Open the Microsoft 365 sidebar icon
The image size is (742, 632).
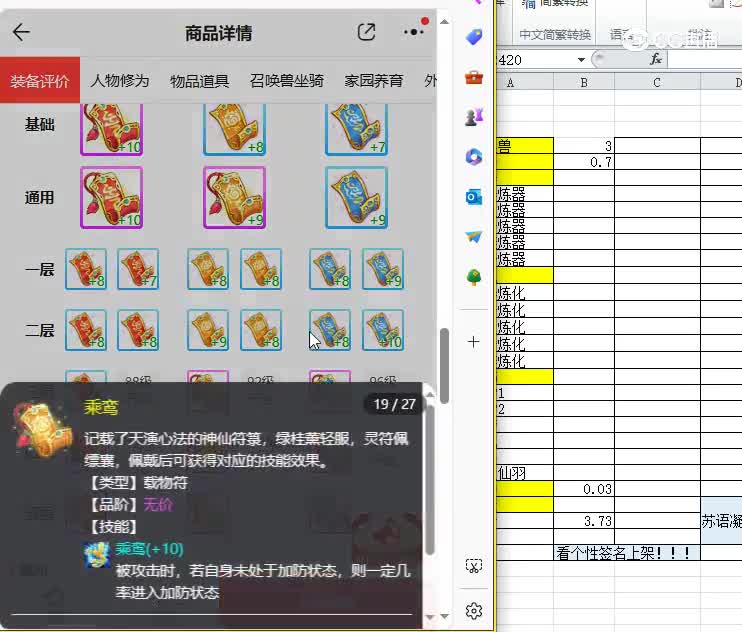(474, 157)
